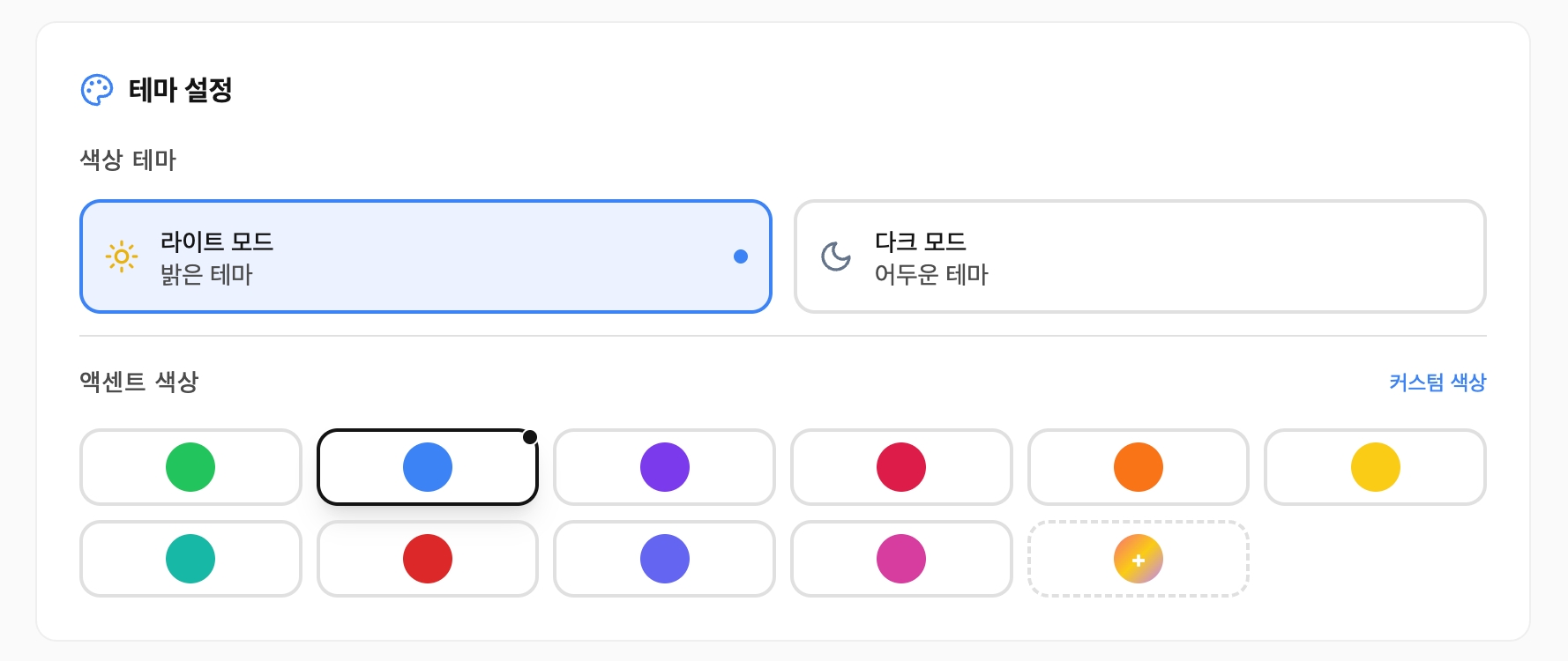The image size is (1568, 661).
Task: Select the yellow accent color swatch
Action: pyautogui.click(x=1376, y=467)
